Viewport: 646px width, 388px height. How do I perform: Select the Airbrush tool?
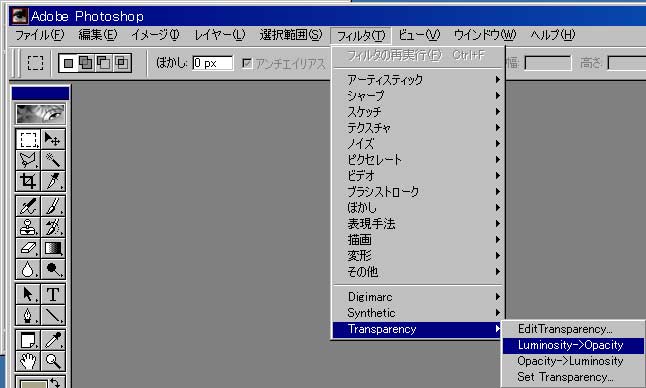coord(28,206)
